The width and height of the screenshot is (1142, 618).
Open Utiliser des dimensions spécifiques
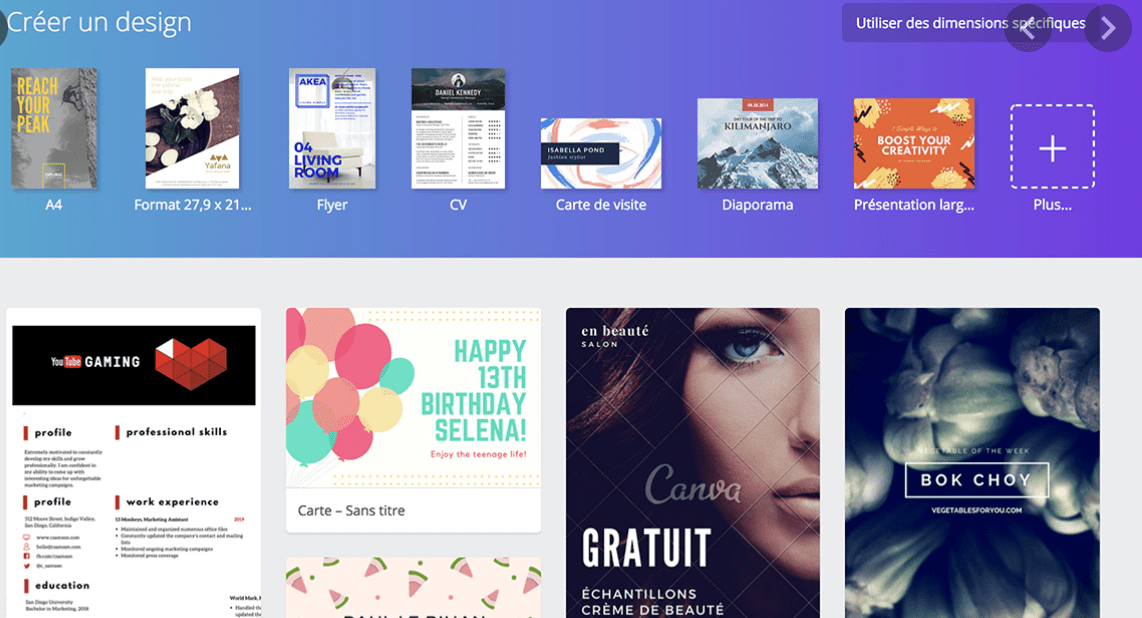[970, 23]
